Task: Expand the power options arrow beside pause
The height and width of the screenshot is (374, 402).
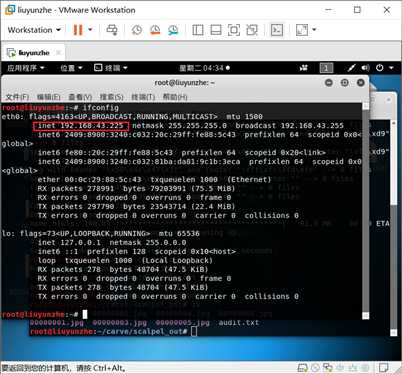Action: click(x=90, y=30)
